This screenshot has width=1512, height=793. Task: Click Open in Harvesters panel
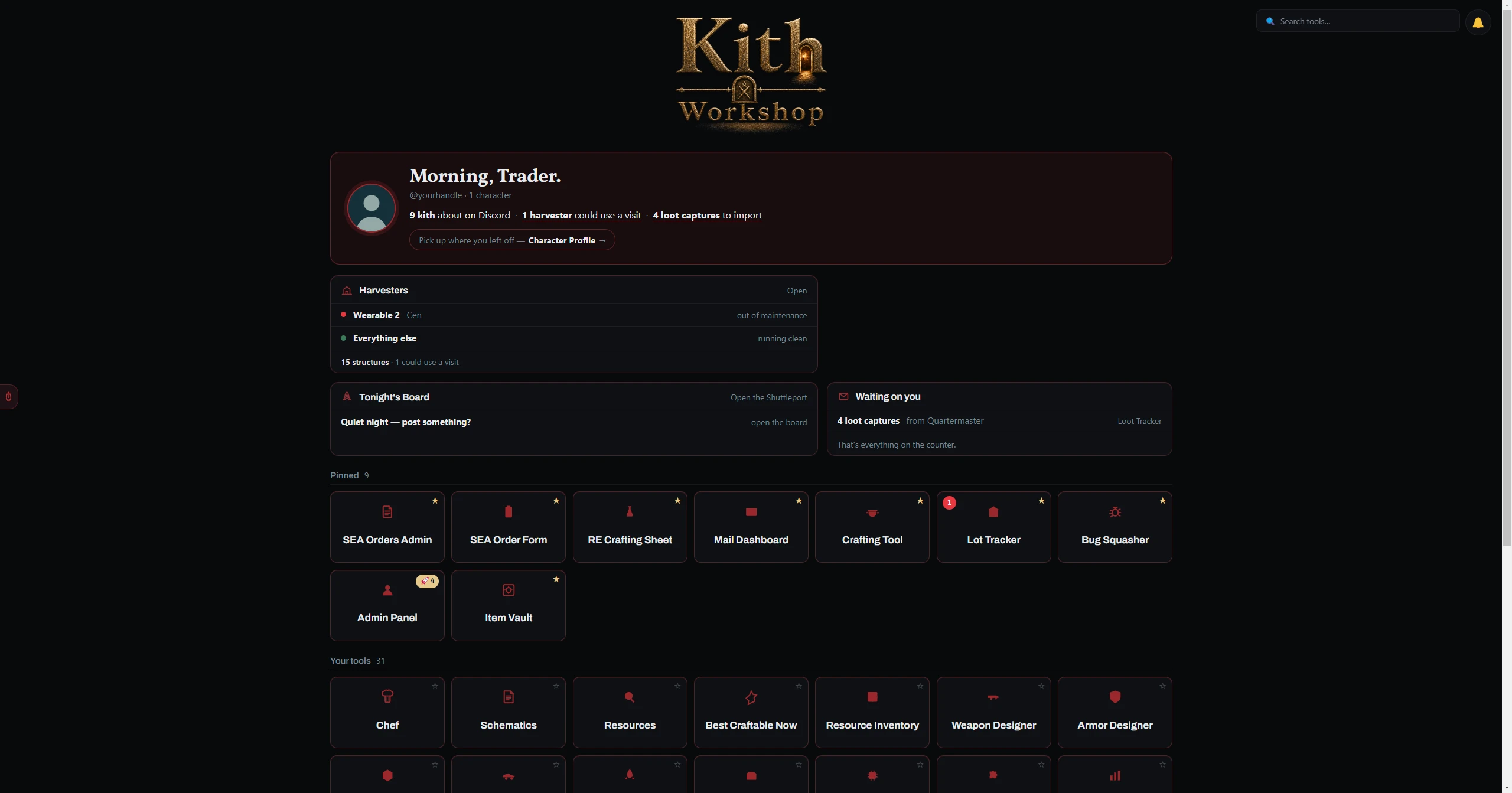pyautogui.click(x=797, y=291)
